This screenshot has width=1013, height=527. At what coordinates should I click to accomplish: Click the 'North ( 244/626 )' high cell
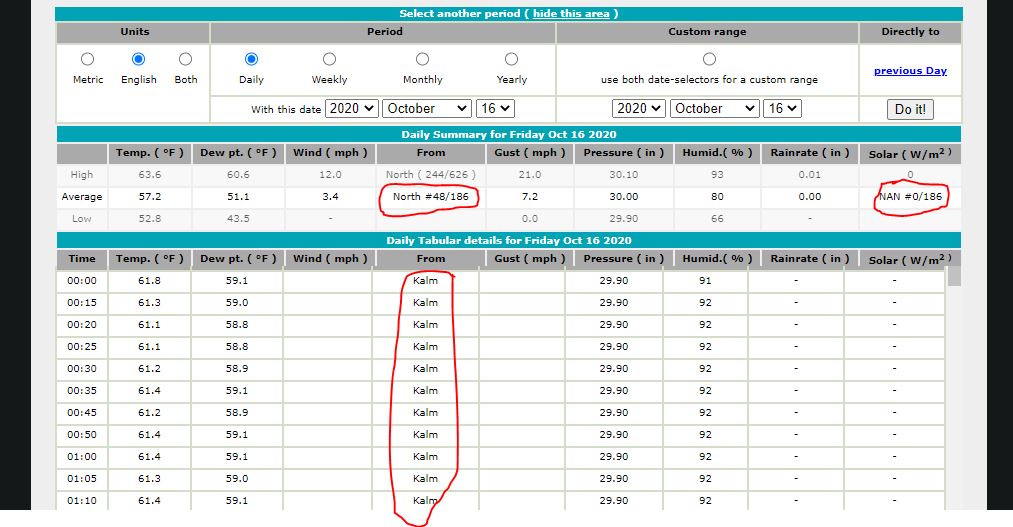pos(430,174)
